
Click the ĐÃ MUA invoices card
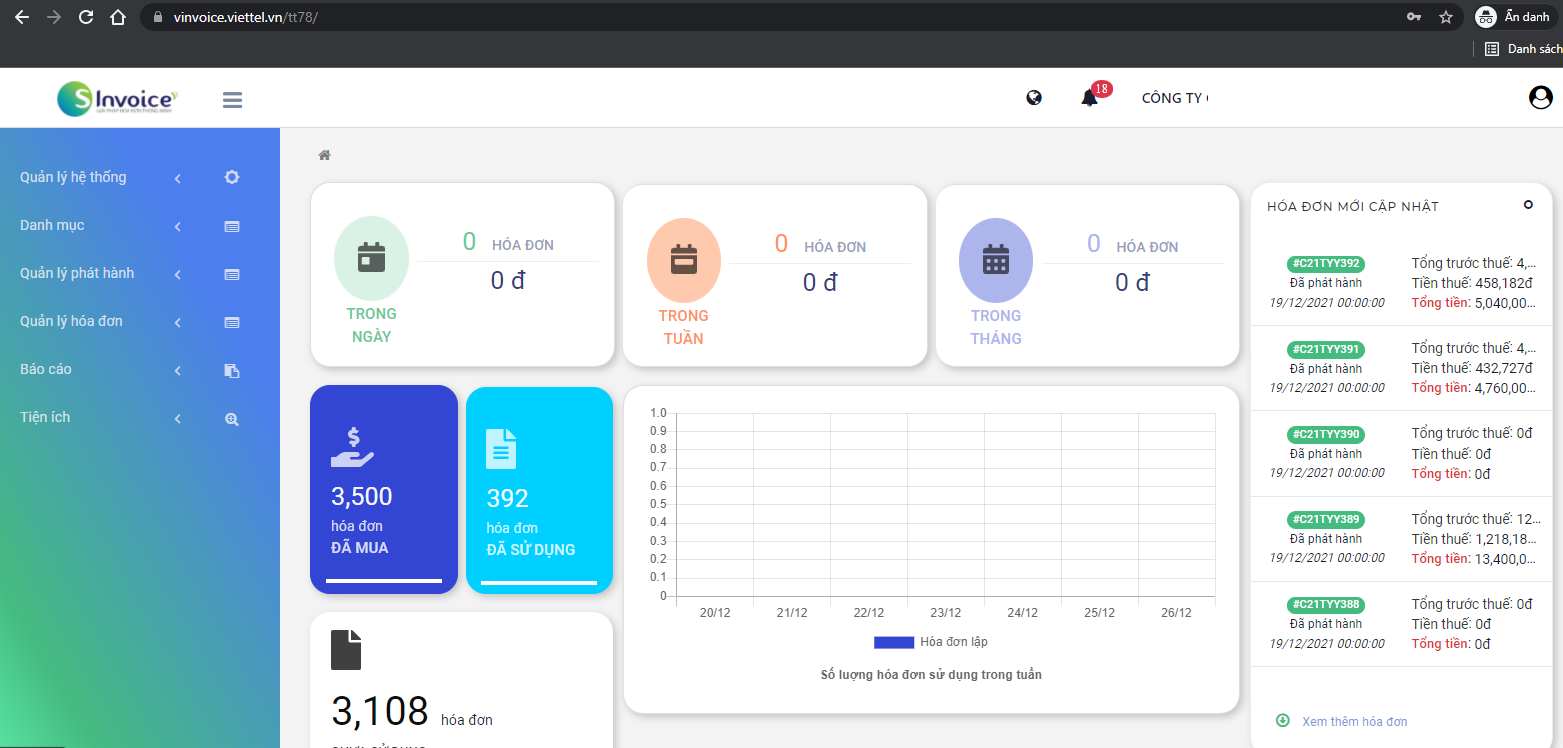[x=384, y=489]
